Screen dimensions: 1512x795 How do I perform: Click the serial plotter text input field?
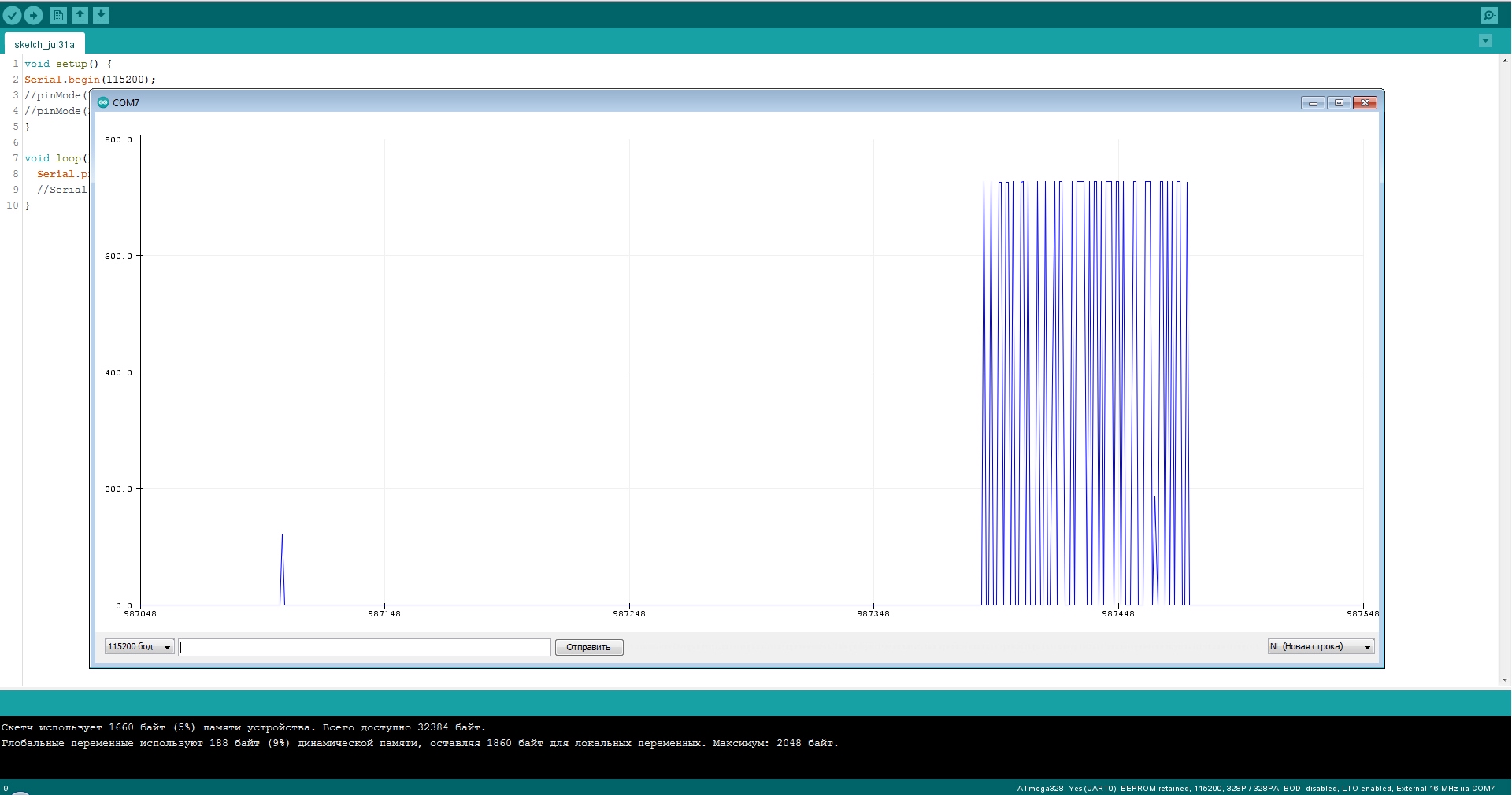(365, 647)
